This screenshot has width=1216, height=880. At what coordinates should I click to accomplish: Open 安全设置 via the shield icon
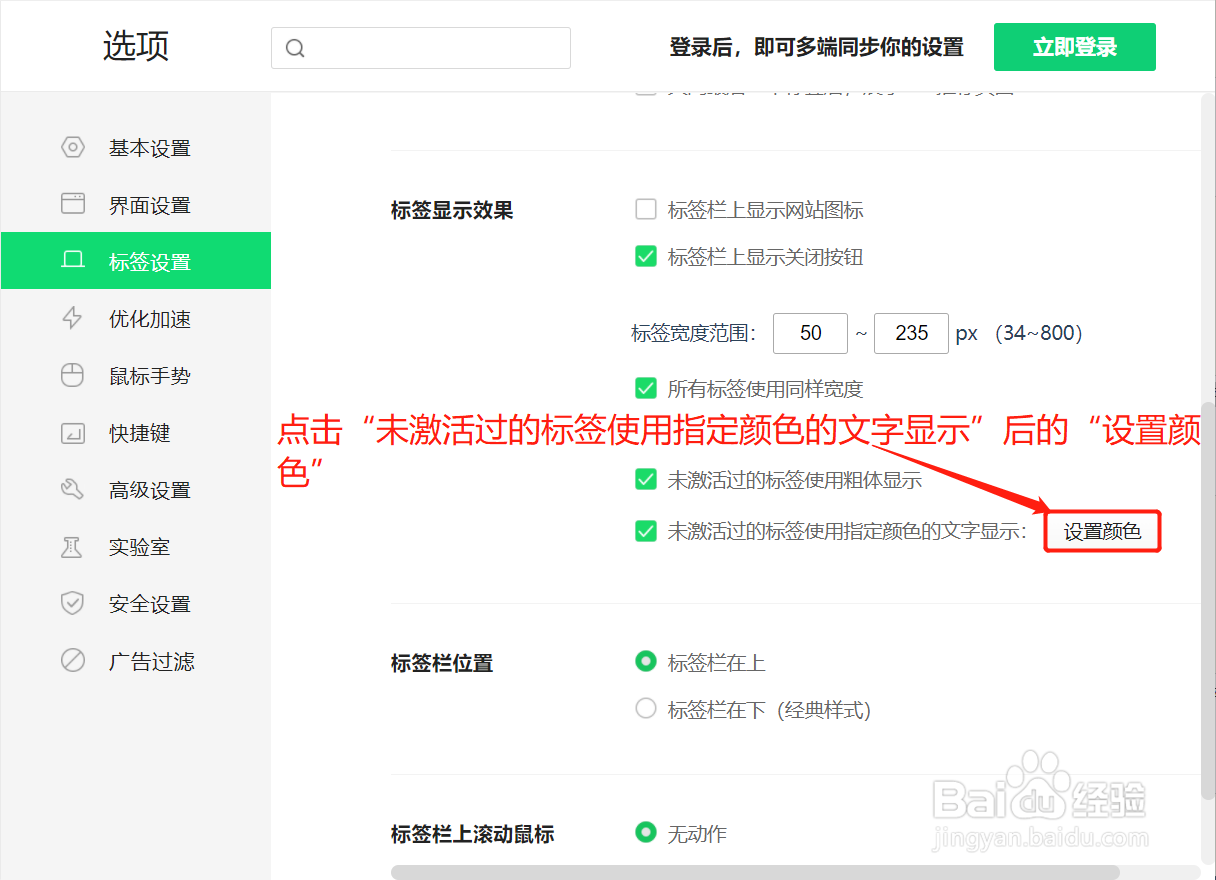click(x=73, y=603)
